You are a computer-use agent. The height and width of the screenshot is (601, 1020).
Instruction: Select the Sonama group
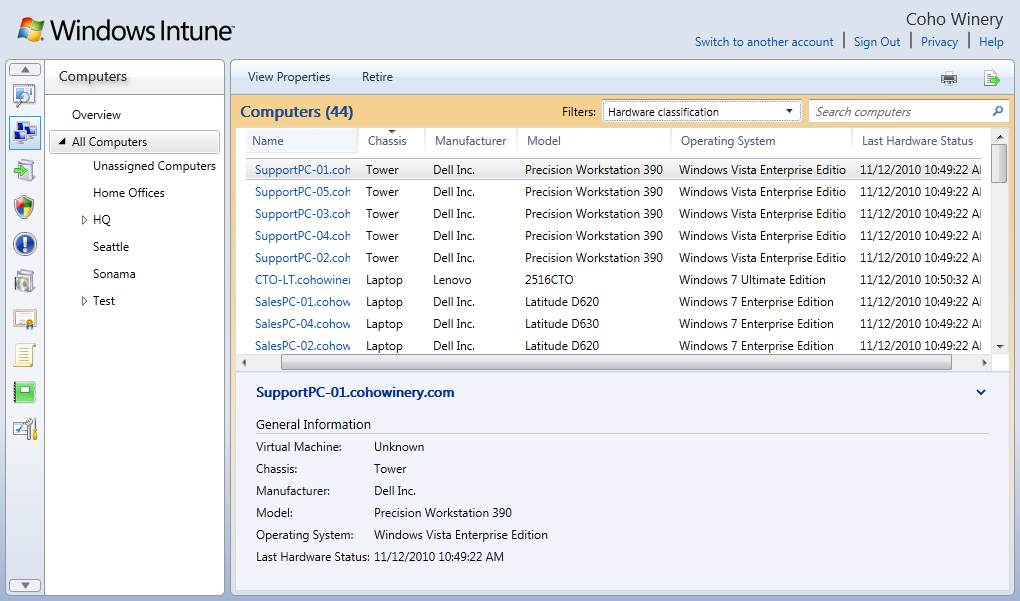coord(114,274)
